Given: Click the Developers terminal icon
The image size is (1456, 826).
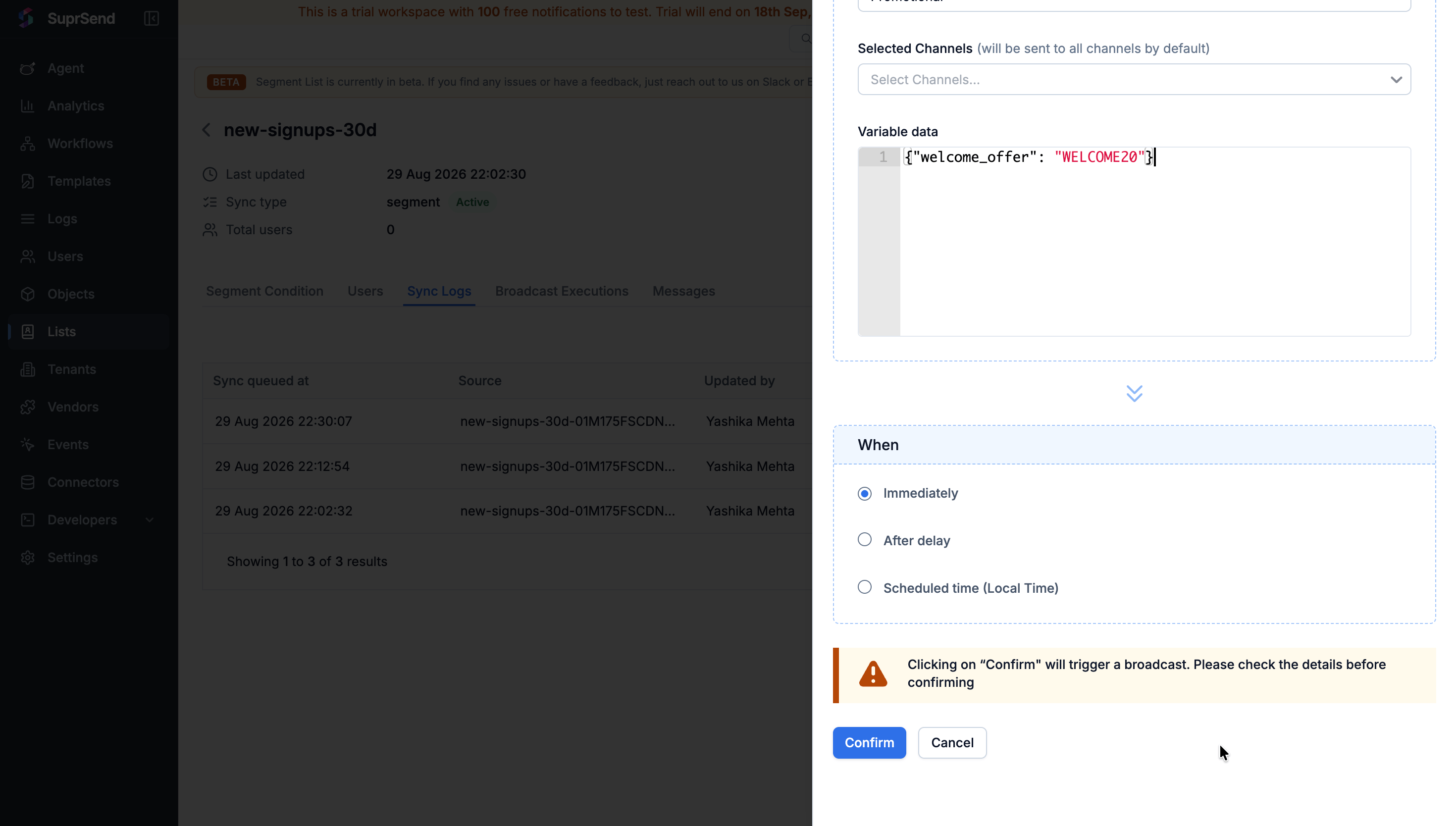Looking at the screenshot, I should [x=27, y=519].
